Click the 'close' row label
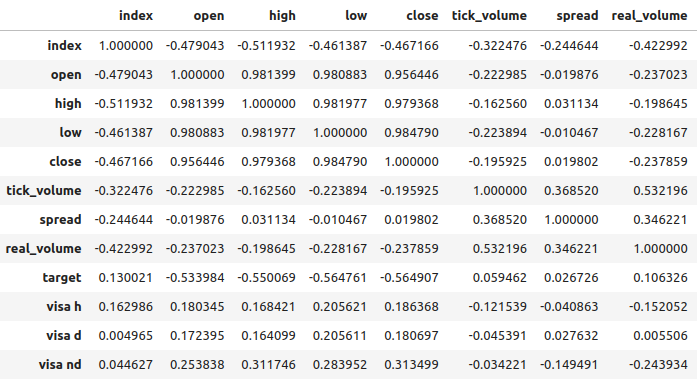The image size is (697, 389). pyautogui.click(x=65, y=161)
